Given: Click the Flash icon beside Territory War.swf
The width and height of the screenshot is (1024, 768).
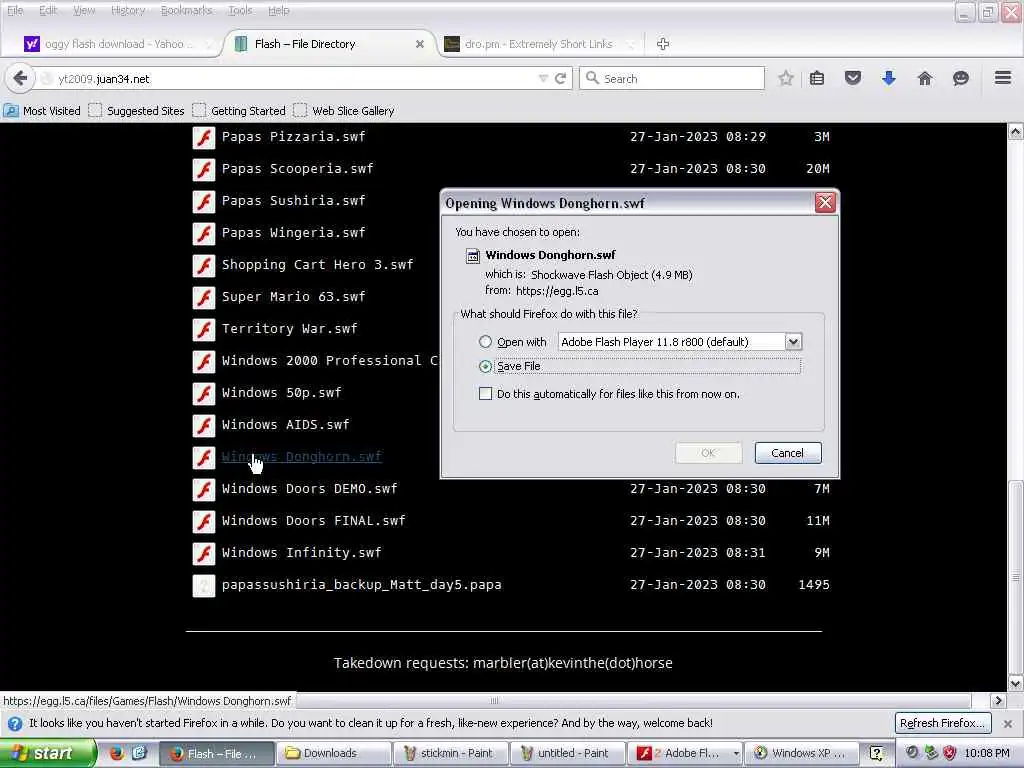Looking at the screenshot, I should pyautogui.click(x=204, y=329).
